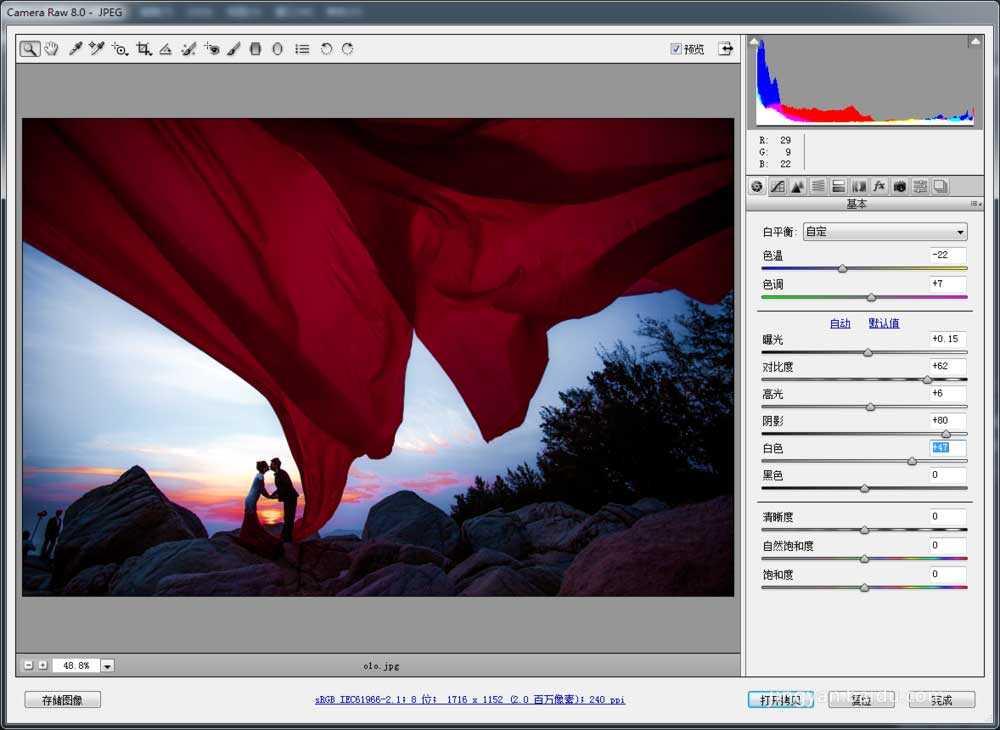Select the Red Eye Removal tool
This screenshot has height=730, width=1000.
[x=213, y=48]
